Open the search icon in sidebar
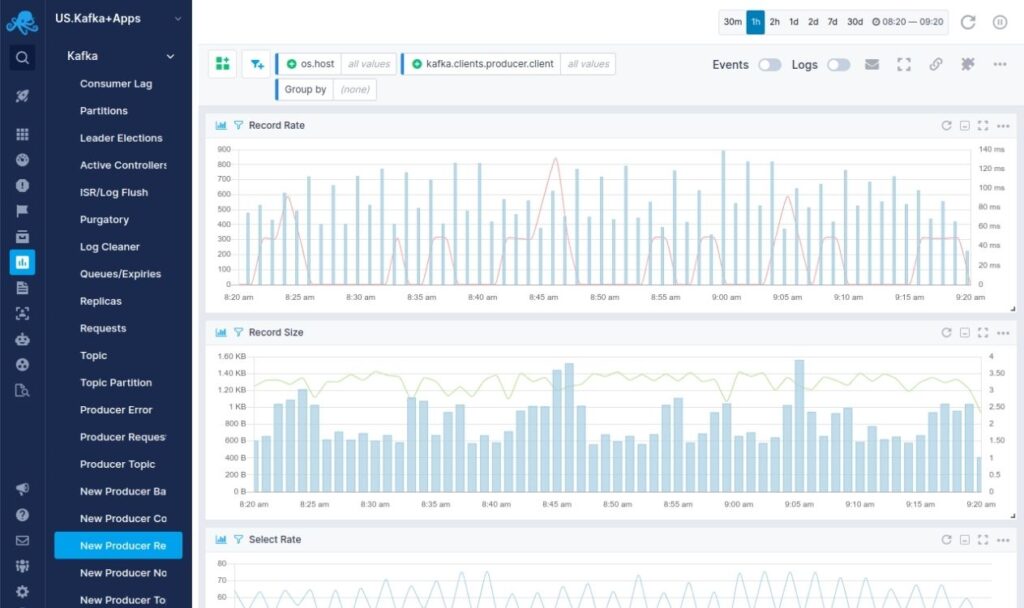 point(22,58)
